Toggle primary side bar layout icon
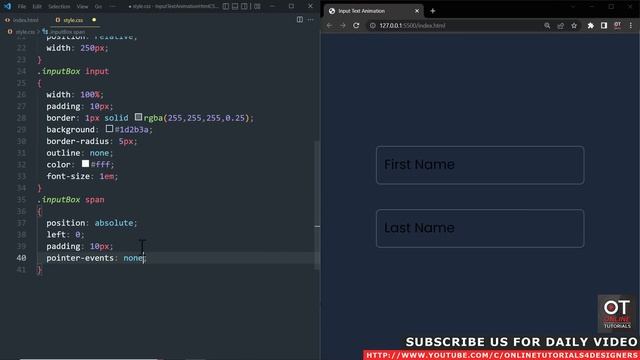This screenshot has width=640, height=360. click(x=226, y=6)
